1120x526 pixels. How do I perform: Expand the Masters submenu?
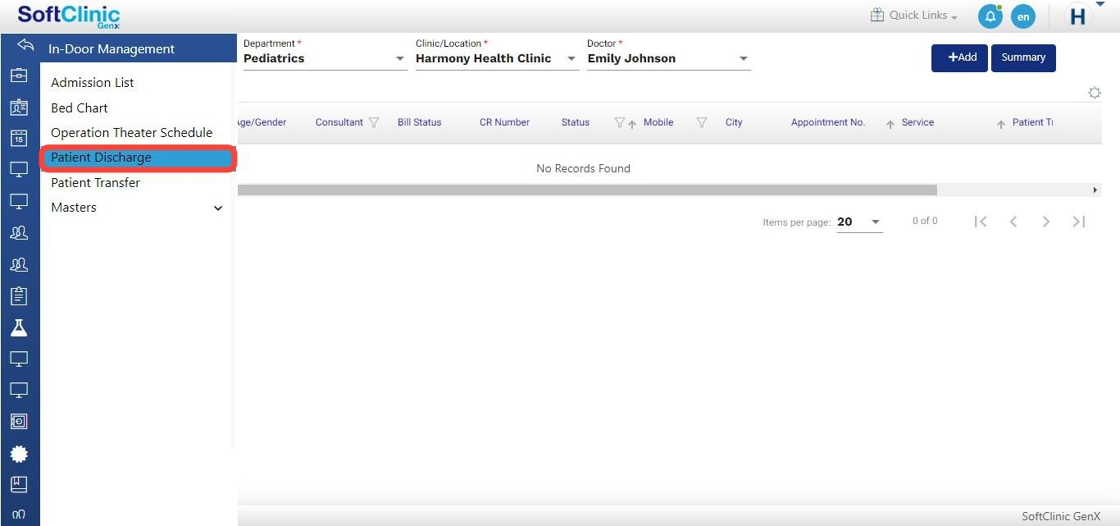pos(218,208)
